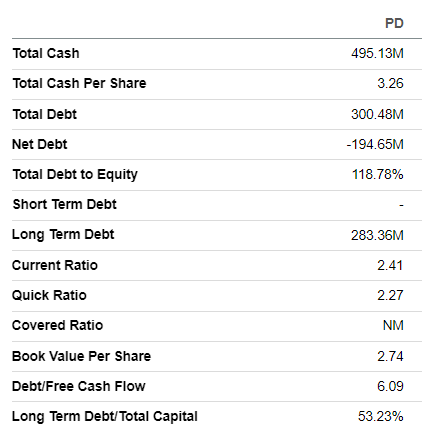Select the Quick Ratio label
422x433 pixels.
tap(49, 295)
